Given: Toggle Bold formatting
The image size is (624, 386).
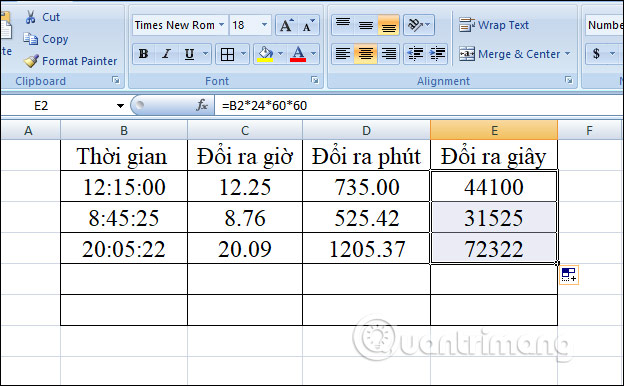Looking at the screenshot, I should coord(144,54).
